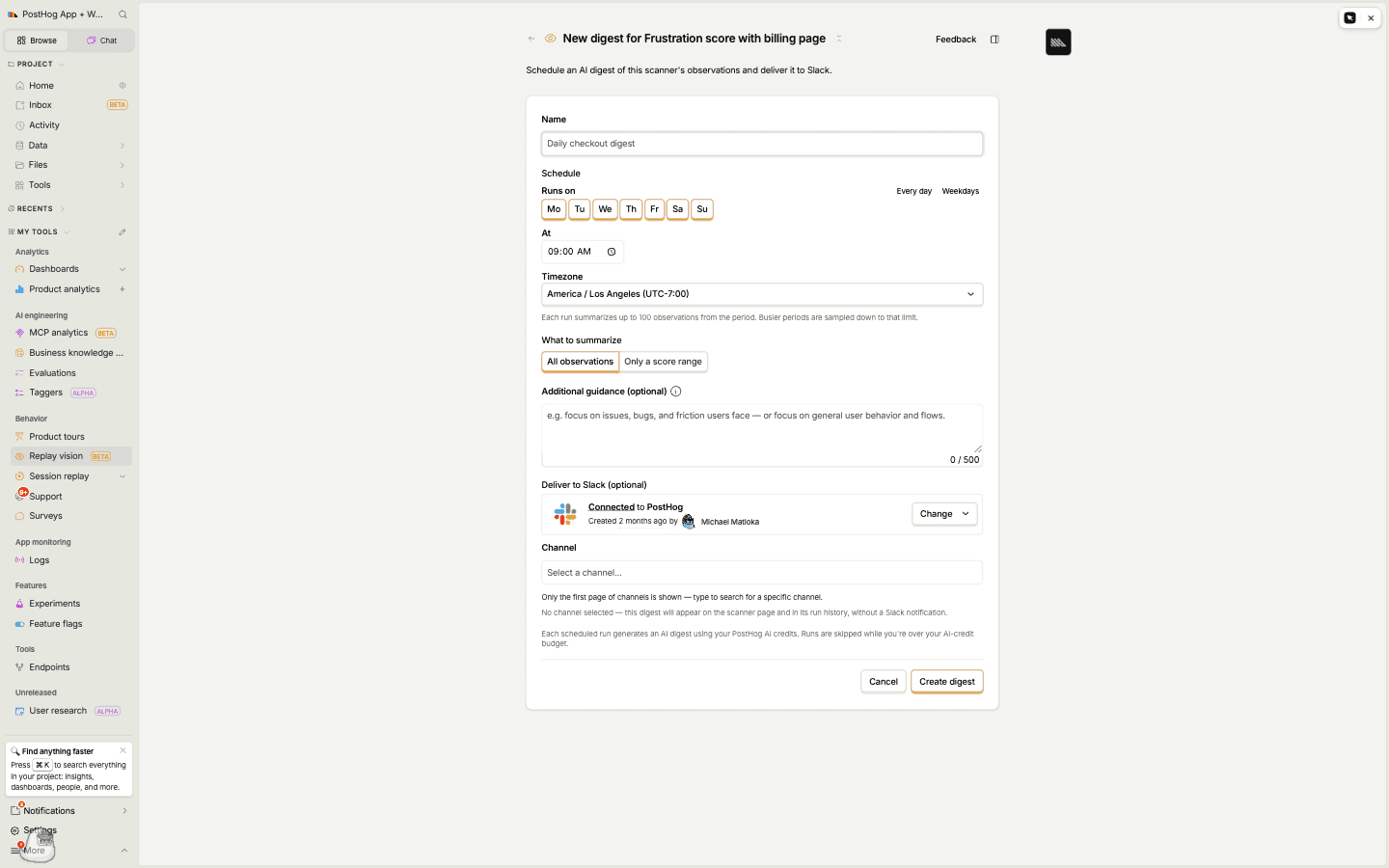Open the Slack Change dropdown
Screen dimensions: 1389x868
coord(944,514)
